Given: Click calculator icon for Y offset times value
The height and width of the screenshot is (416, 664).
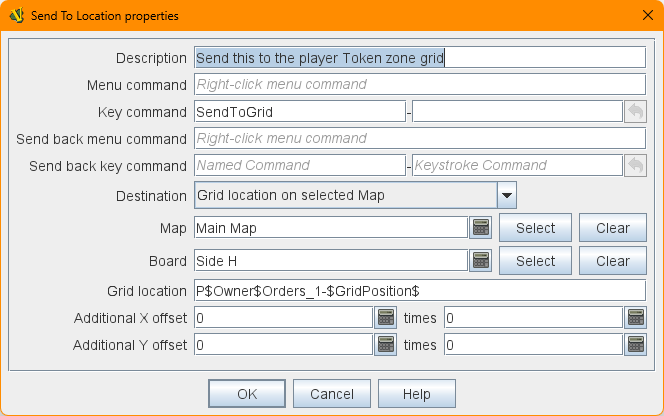Looking at the screenshot, I should click(x=635, y=345).
